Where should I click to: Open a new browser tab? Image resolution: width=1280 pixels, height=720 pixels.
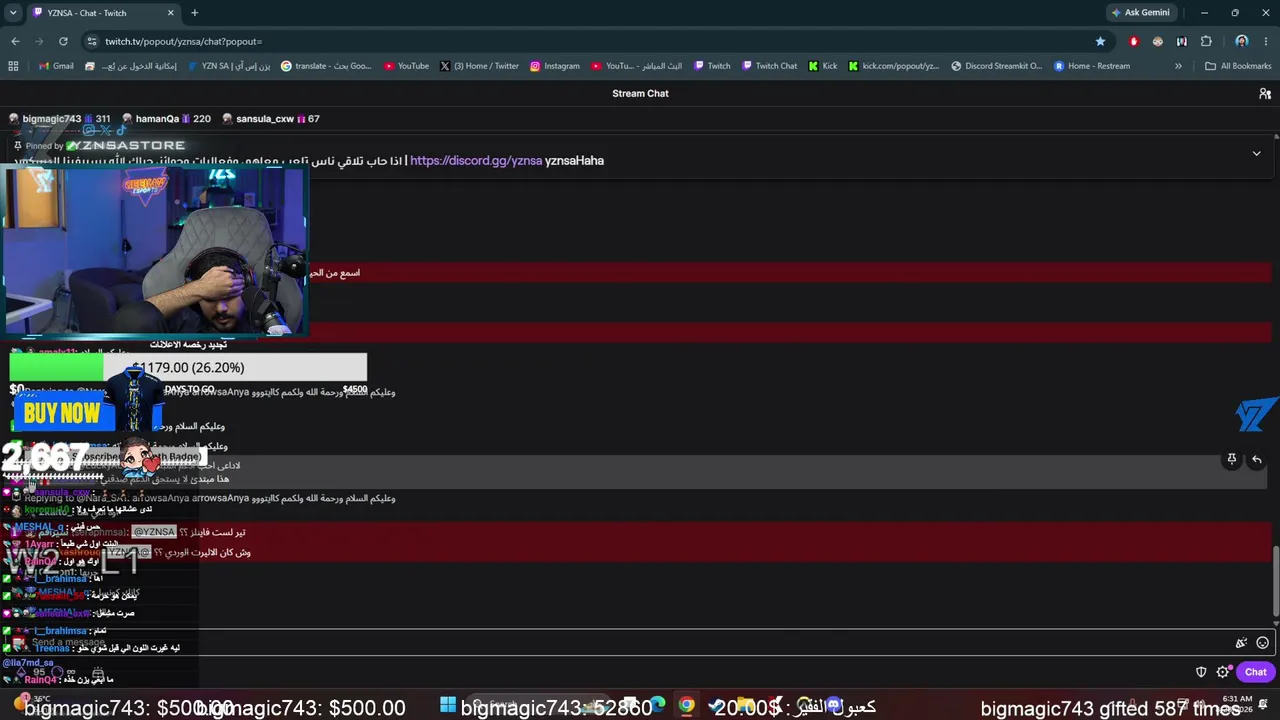(194, 13)
